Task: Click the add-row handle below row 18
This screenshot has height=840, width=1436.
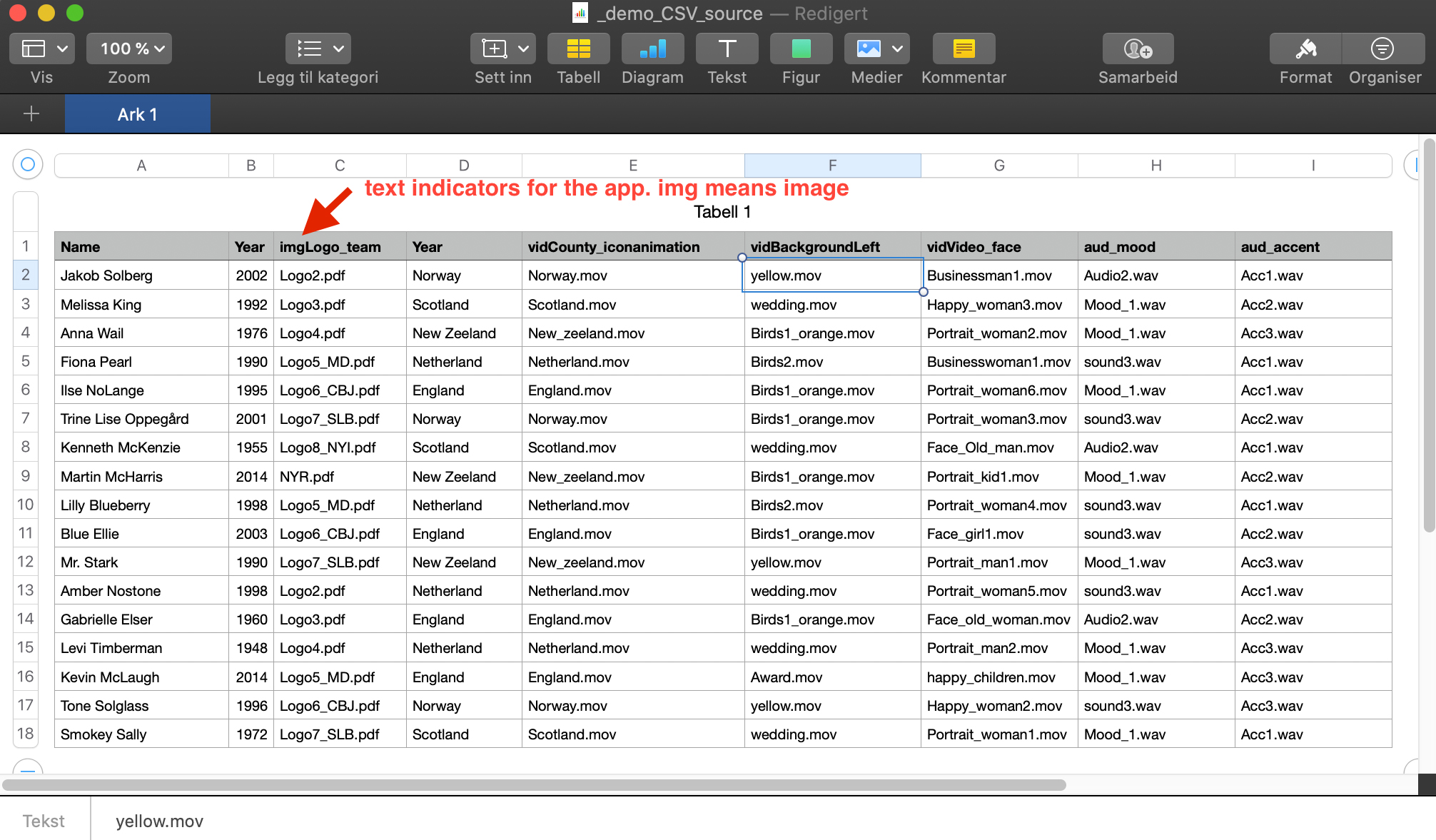Action: [28, 766]
